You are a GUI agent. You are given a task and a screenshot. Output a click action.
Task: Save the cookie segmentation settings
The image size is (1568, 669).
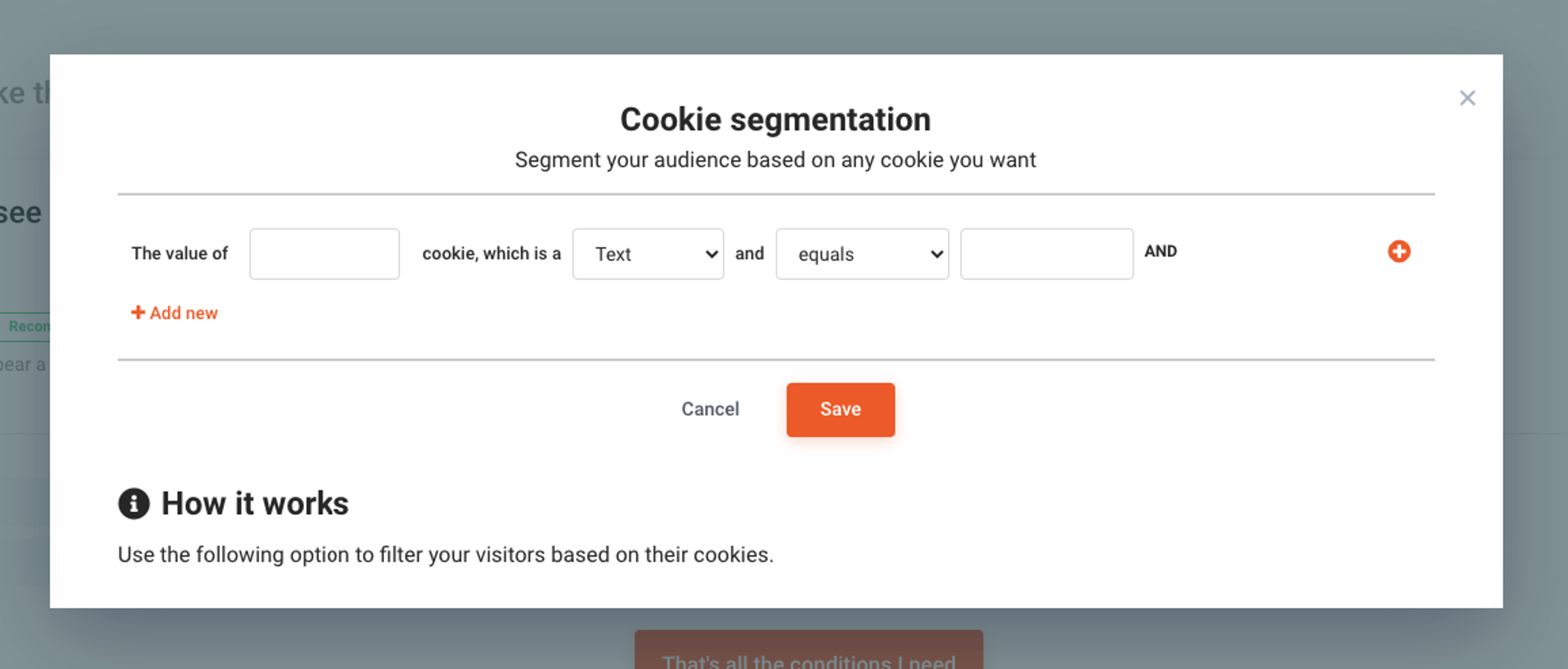point(840,409)
